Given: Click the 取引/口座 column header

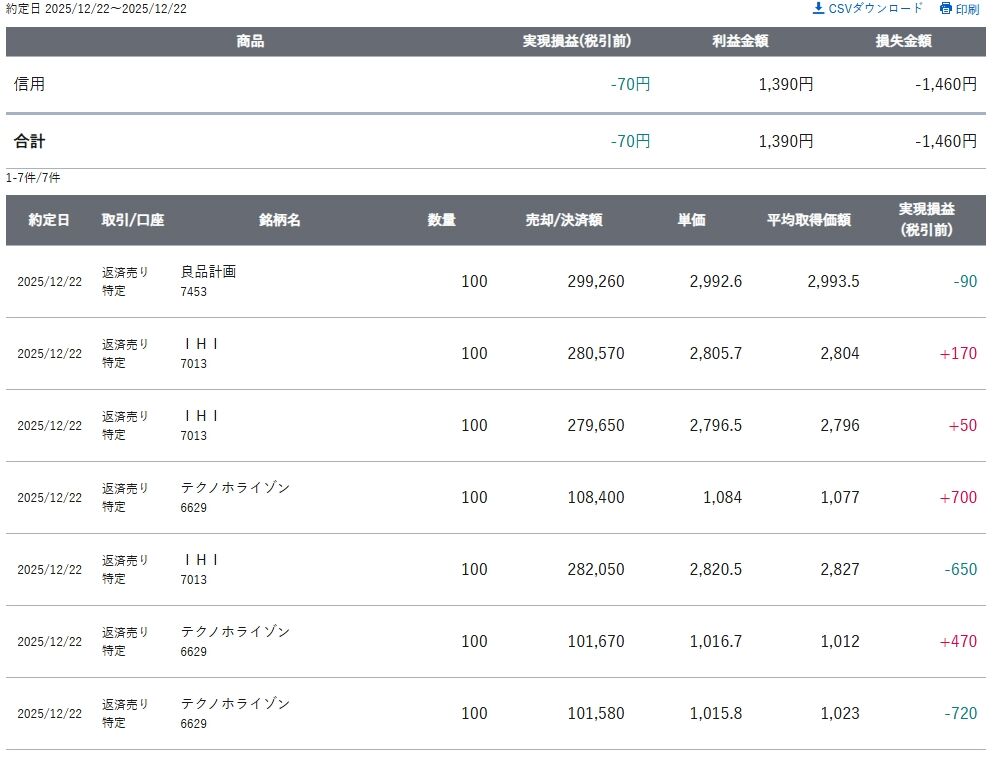Looking at the screenshot, I should [x=132, y=220].
